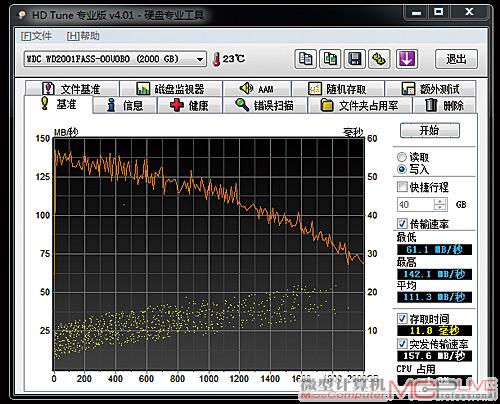This screenshot has height=404, width=500.
Task: Click the 退出 exit button
Action: coord(456,59)
